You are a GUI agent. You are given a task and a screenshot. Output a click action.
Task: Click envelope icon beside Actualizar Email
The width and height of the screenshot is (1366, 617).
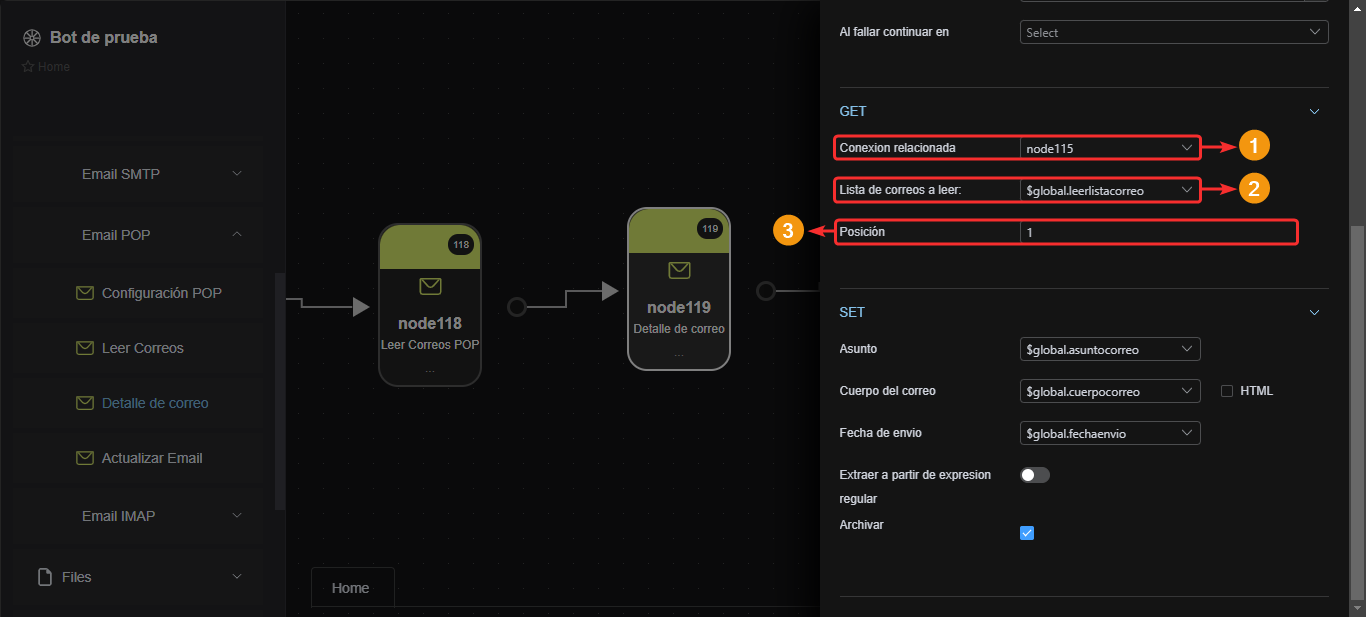[85, 458]
